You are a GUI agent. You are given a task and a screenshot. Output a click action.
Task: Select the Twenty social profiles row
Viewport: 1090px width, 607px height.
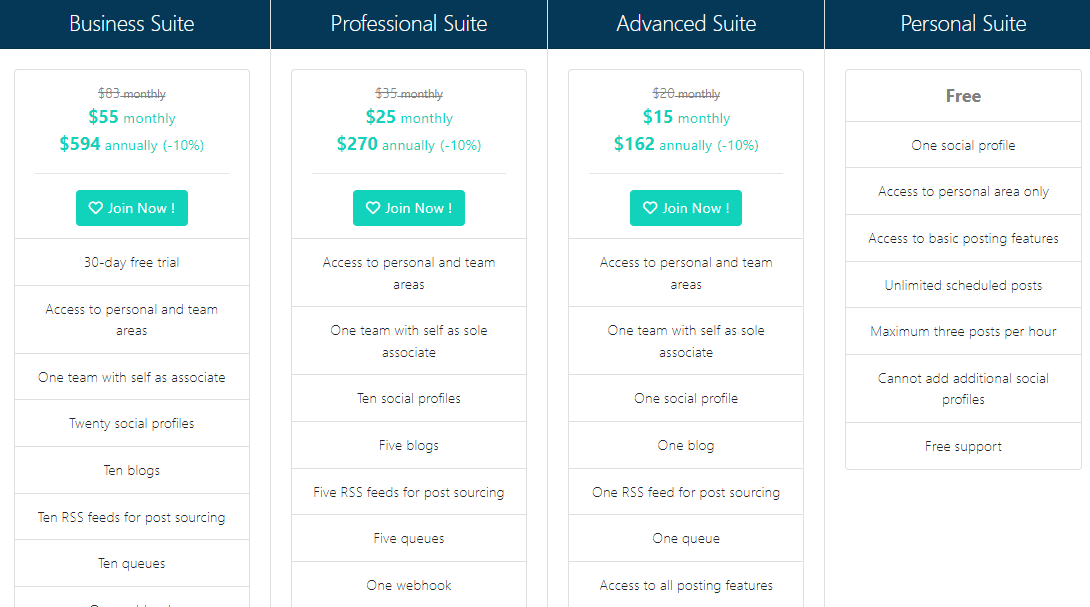[x=132, y=423]
